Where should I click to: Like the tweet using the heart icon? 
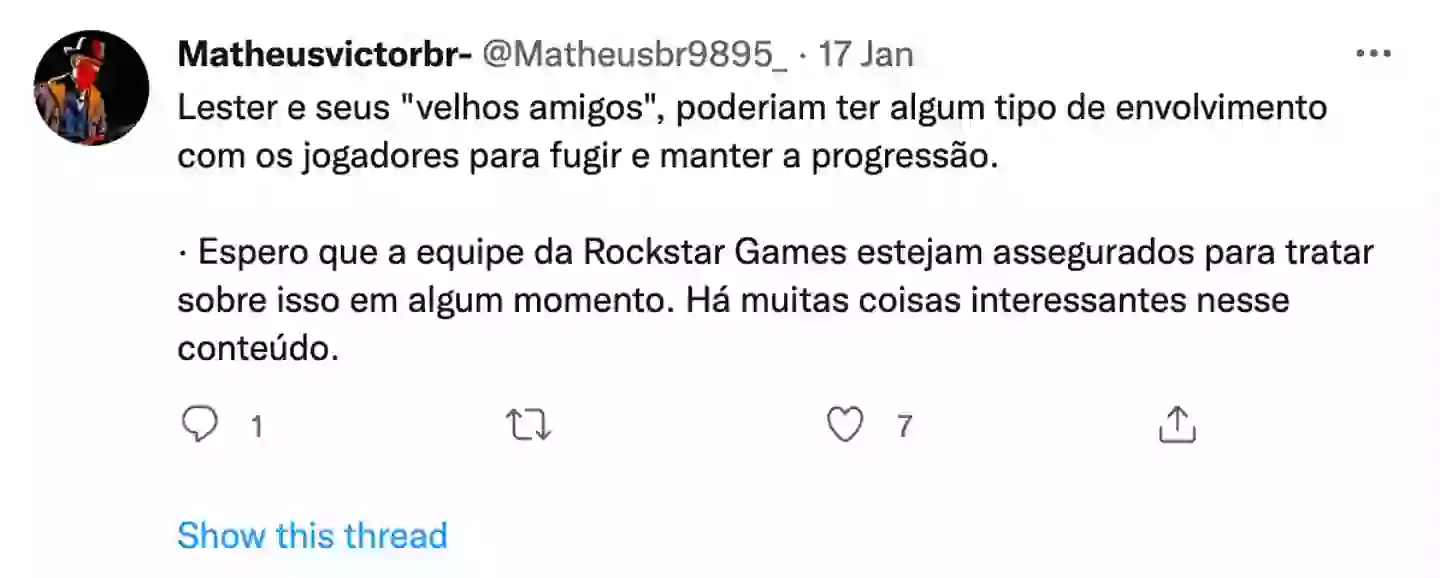pyautogui.click(x=845, y=424)
